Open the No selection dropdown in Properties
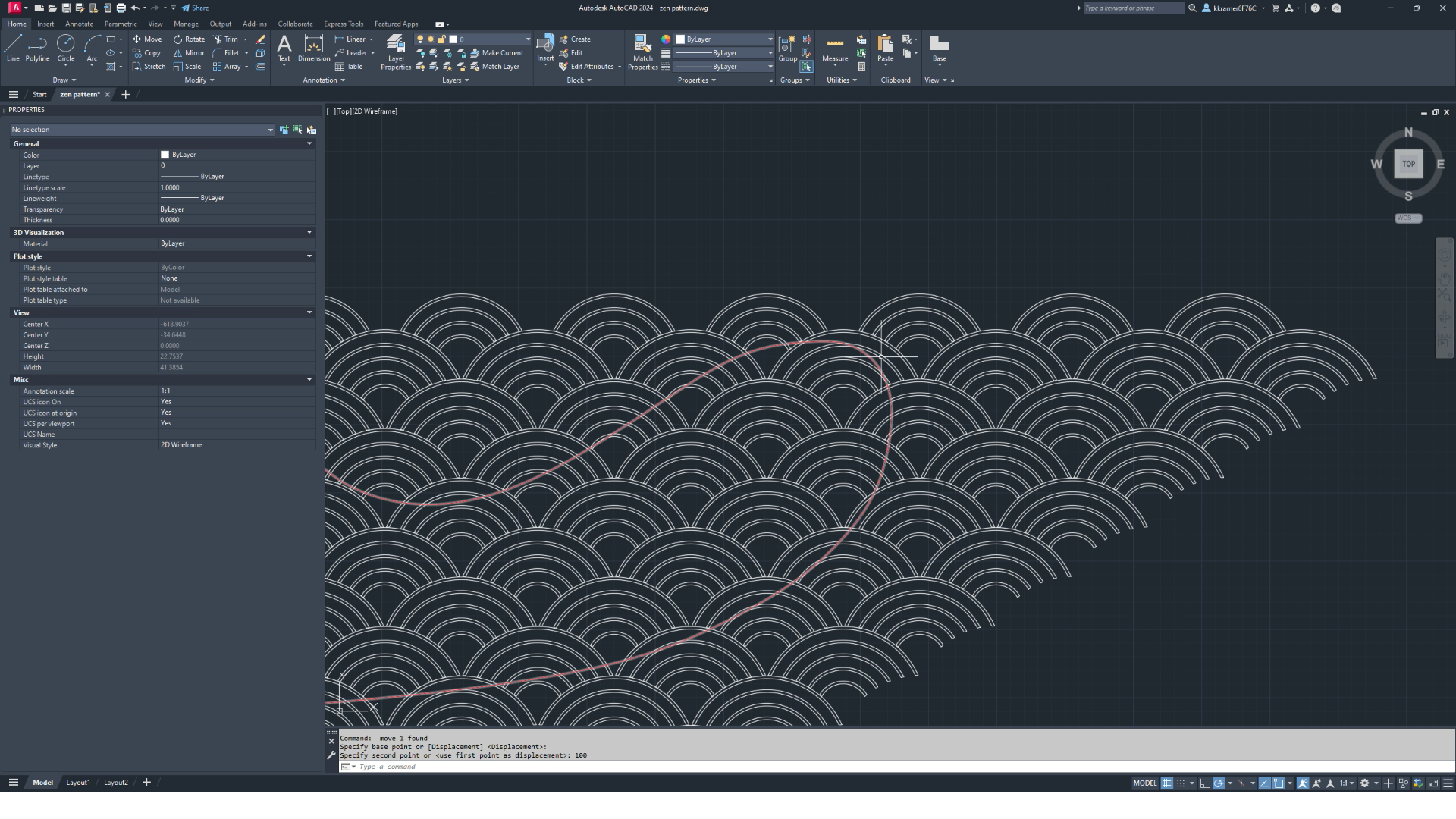This screenshot has height=819, width=1456. (142, 130)
